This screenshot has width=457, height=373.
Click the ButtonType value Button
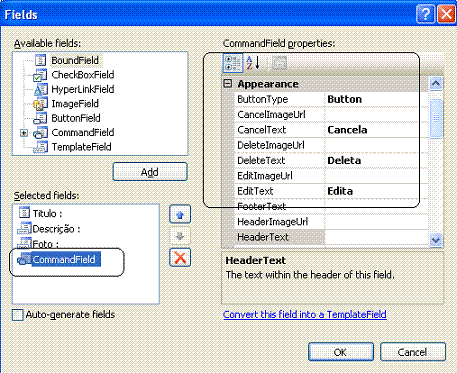pos(344,99)
